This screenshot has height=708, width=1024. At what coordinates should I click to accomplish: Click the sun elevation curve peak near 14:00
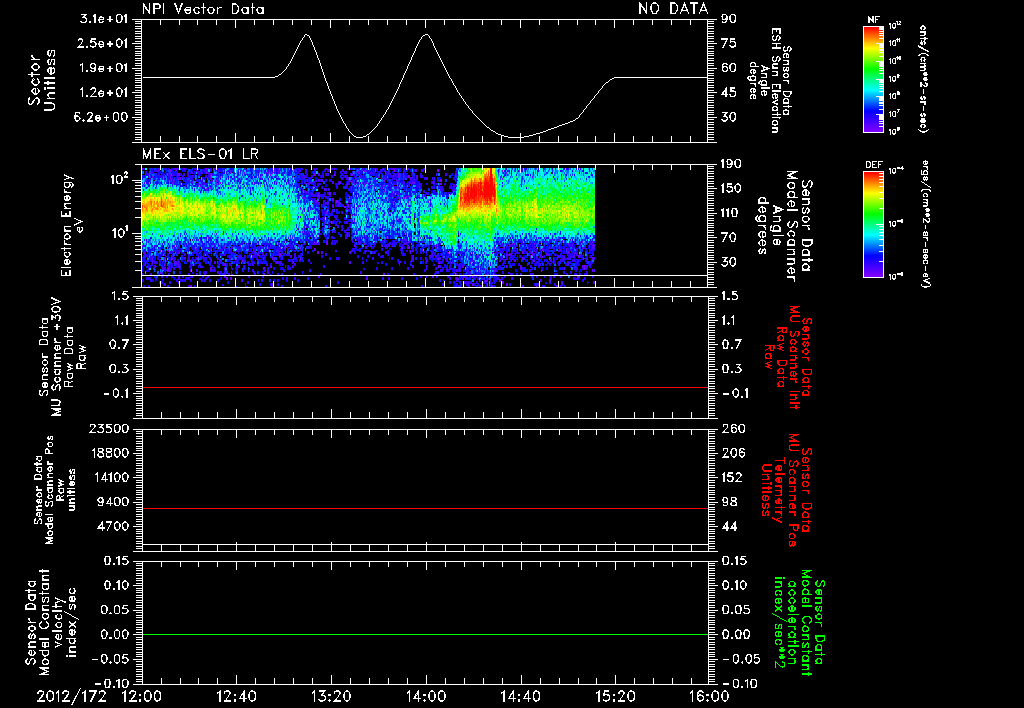(x=426, y=35)
